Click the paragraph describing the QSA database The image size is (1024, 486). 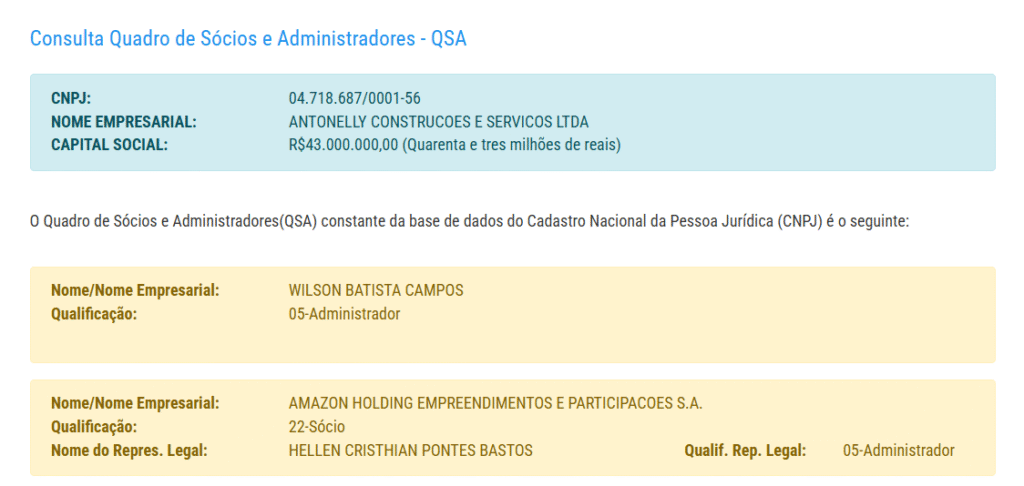469,220
